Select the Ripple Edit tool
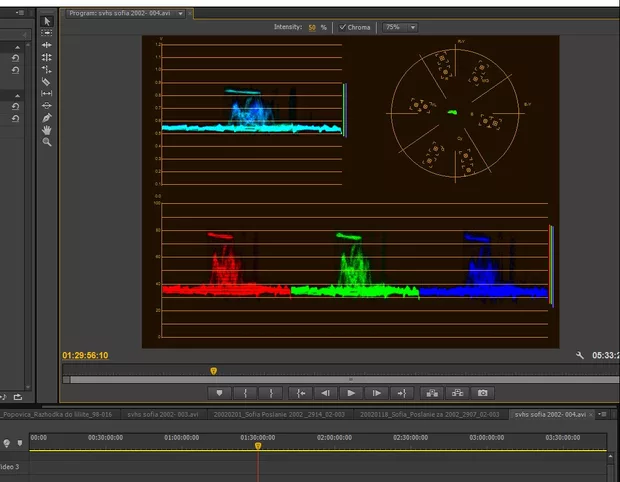 tap(47, 46)
